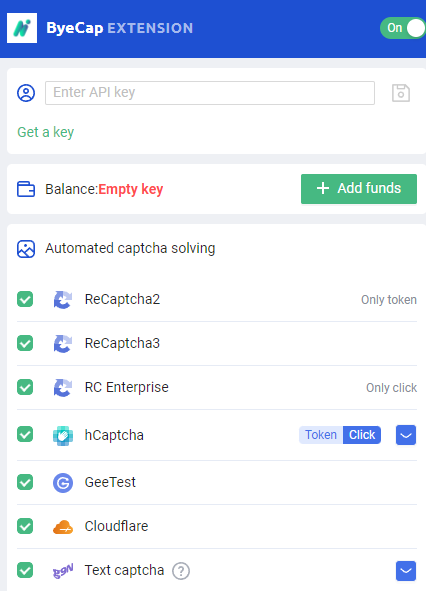The width and height of the screenshot is (426, 591).
Task: Click the Balance: label text
Action: pos(72,189)
